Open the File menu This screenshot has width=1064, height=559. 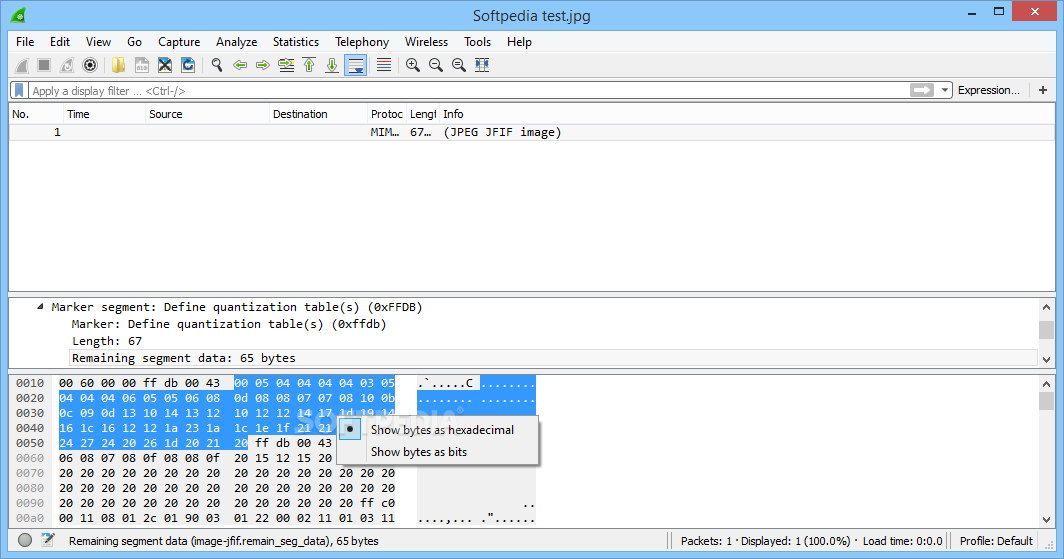point(25,42)
